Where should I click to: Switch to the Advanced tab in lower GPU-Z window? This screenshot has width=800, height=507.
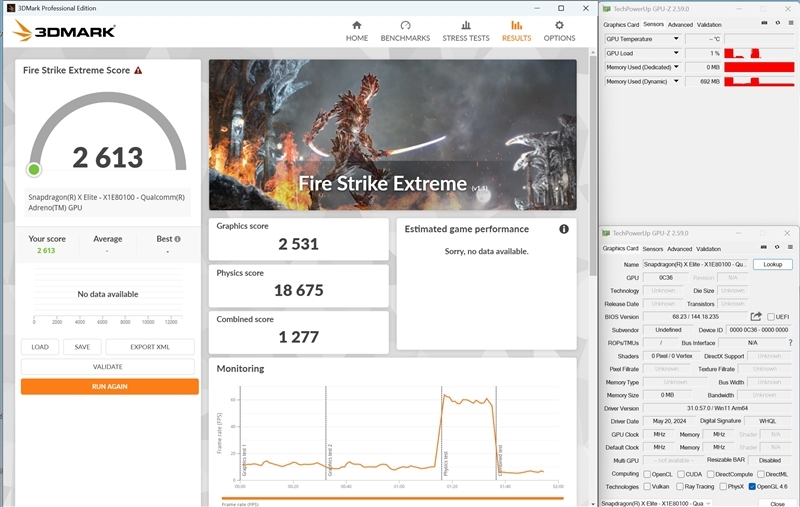click(x=679, y=248)
